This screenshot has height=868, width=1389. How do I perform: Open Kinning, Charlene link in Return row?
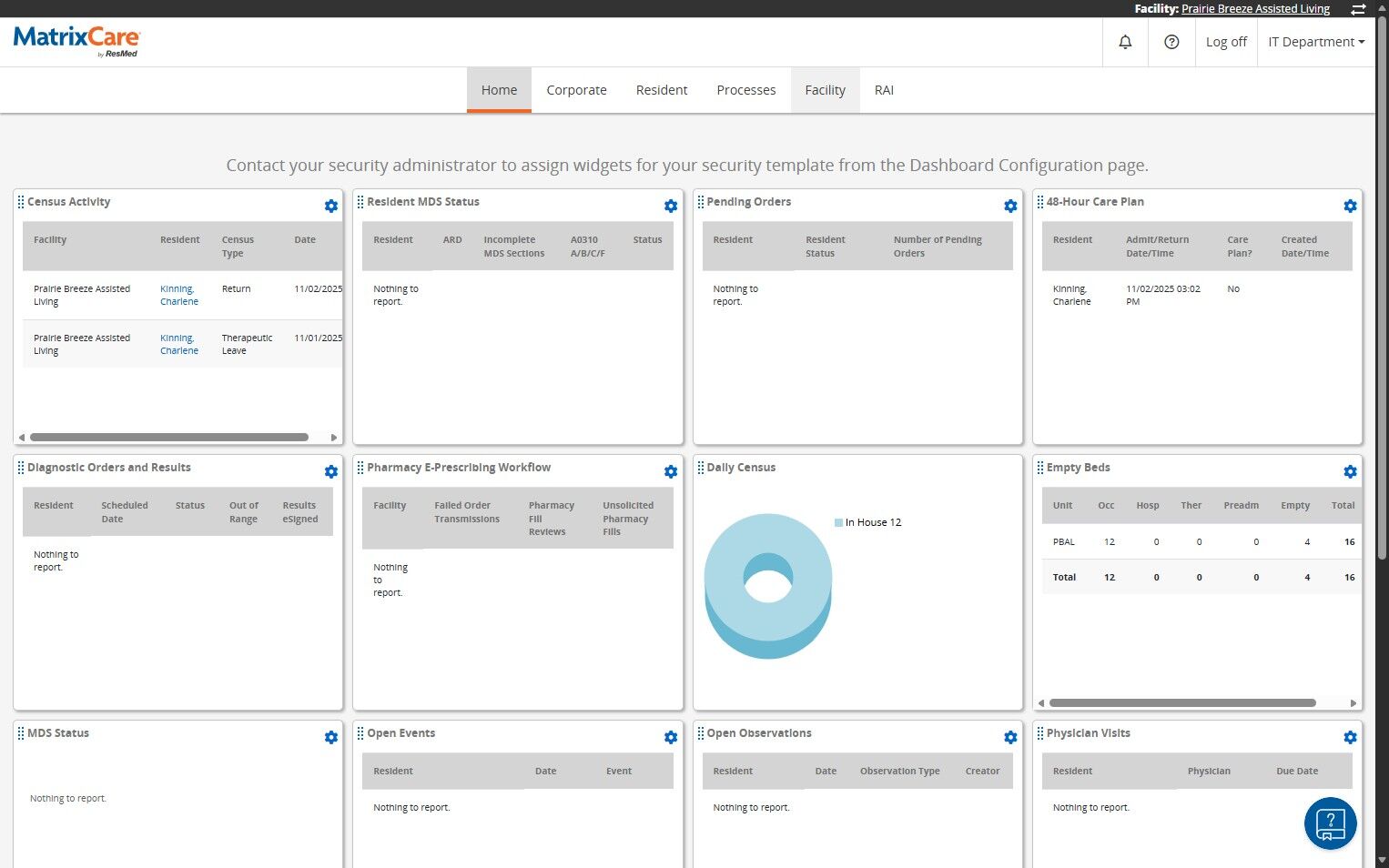179,295
